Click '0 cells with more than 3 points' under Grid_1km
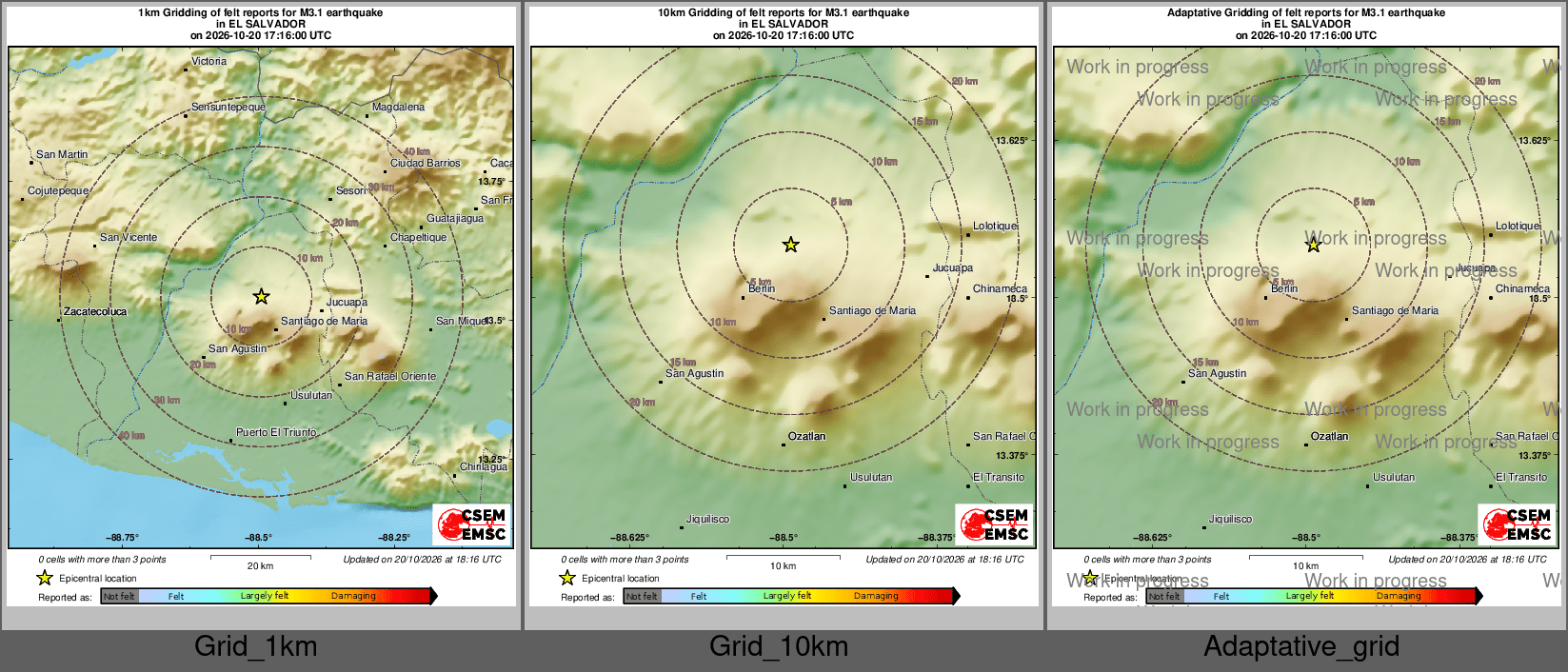The height and width of the screenshot is (672, 1568). [102, 559]
